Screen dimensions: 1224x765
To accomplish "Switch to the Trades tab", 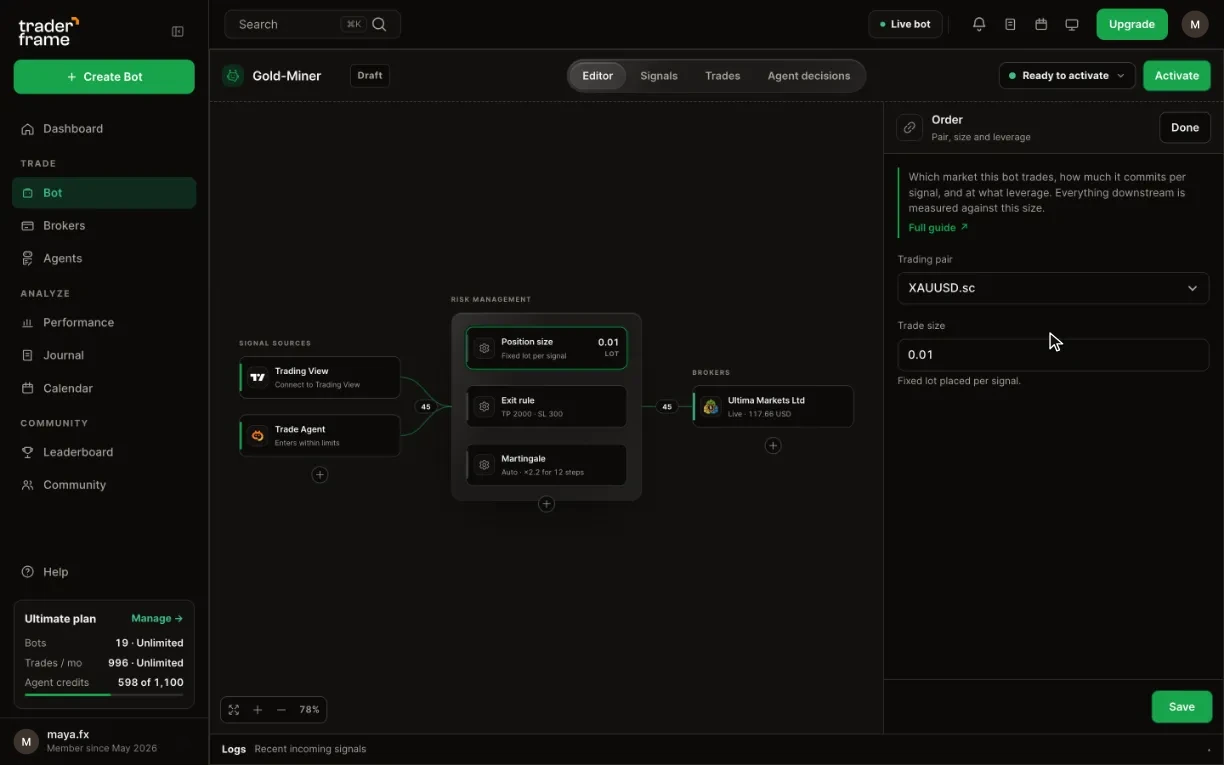I will (723, 76).
